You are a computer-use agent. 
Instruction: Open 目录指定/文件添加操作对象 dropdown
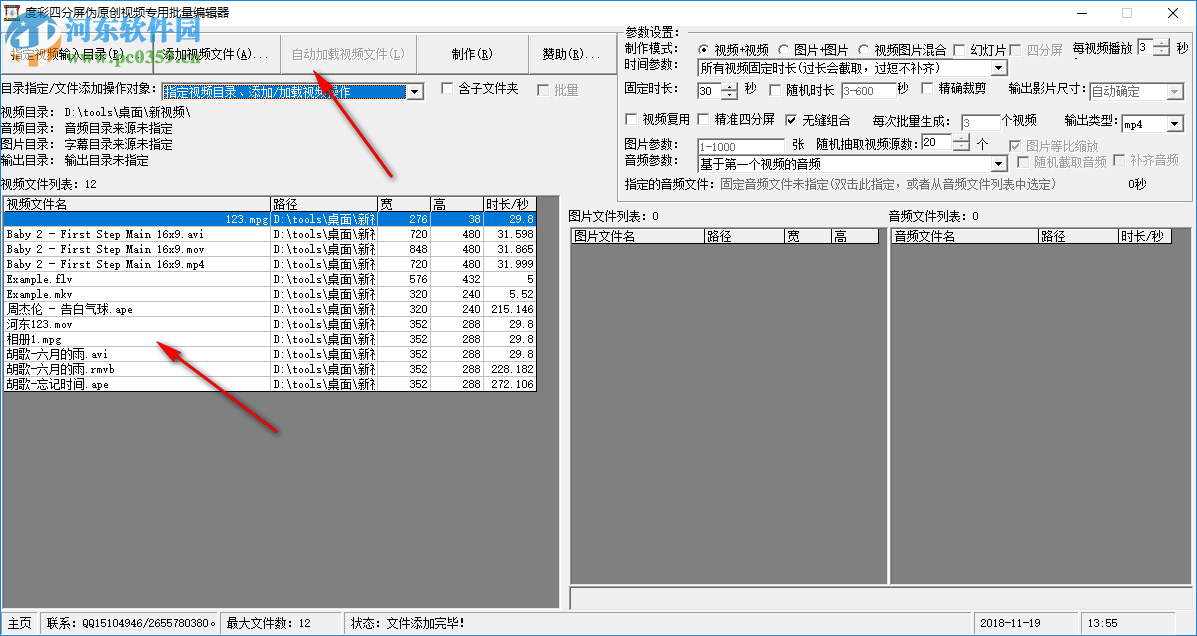[415, 92]
